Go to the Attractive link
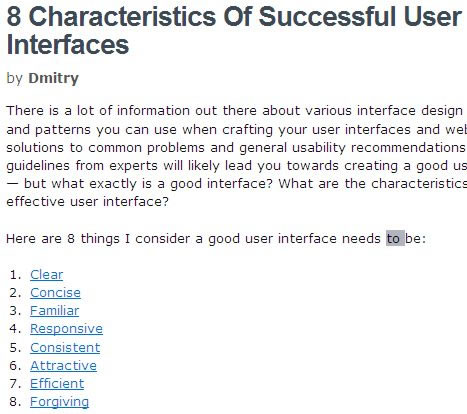Image resolution: width=467 pixels, height=414 pixels. [63, 366]
